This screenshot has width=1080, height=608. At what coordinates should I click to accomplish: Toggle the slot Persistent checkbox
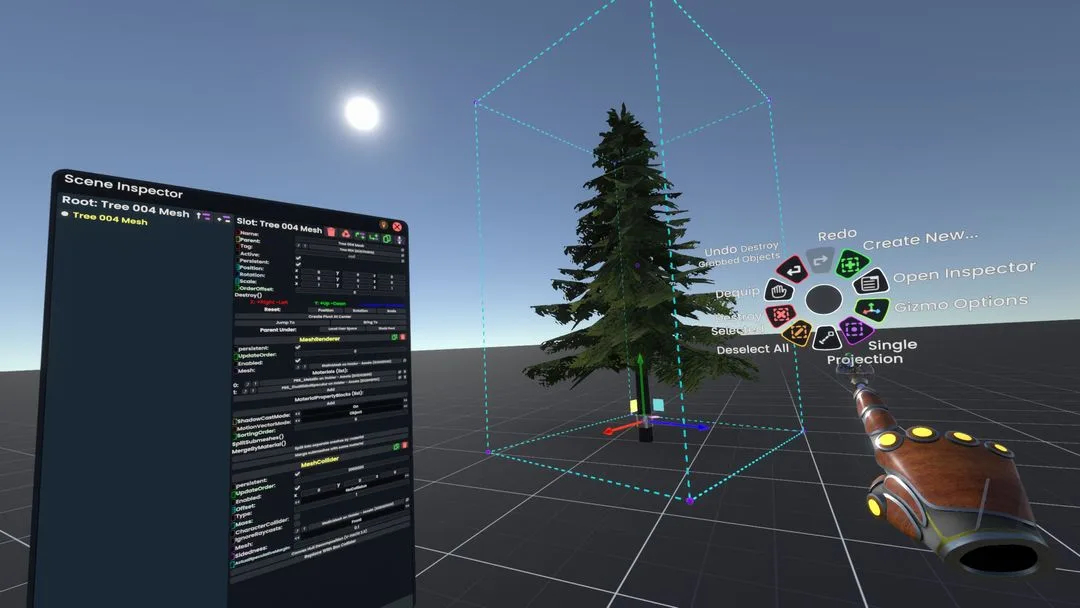298,264
